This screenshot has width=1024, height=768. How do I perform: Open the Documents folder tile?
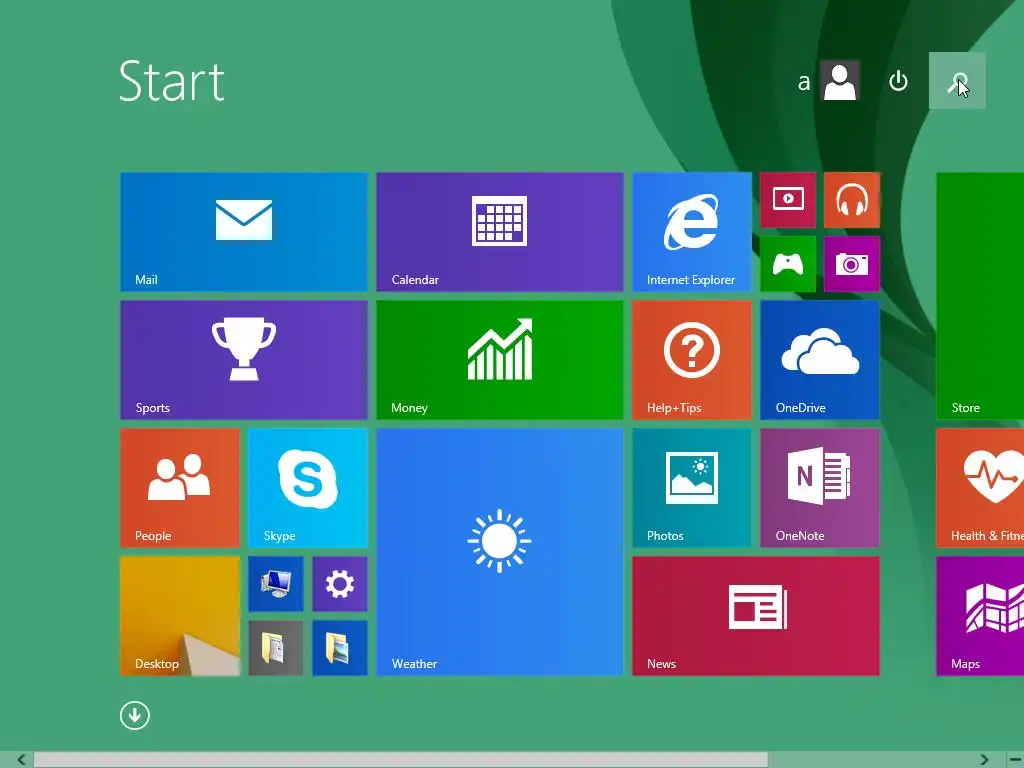point(276,648)
